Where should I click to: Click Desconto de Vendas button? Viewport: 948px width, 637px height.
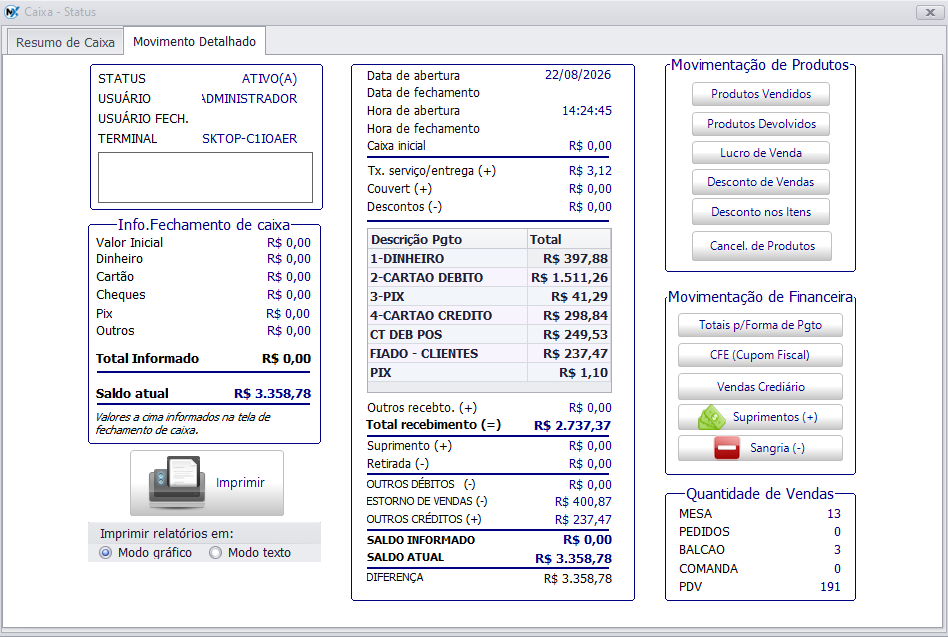point(761,182)
